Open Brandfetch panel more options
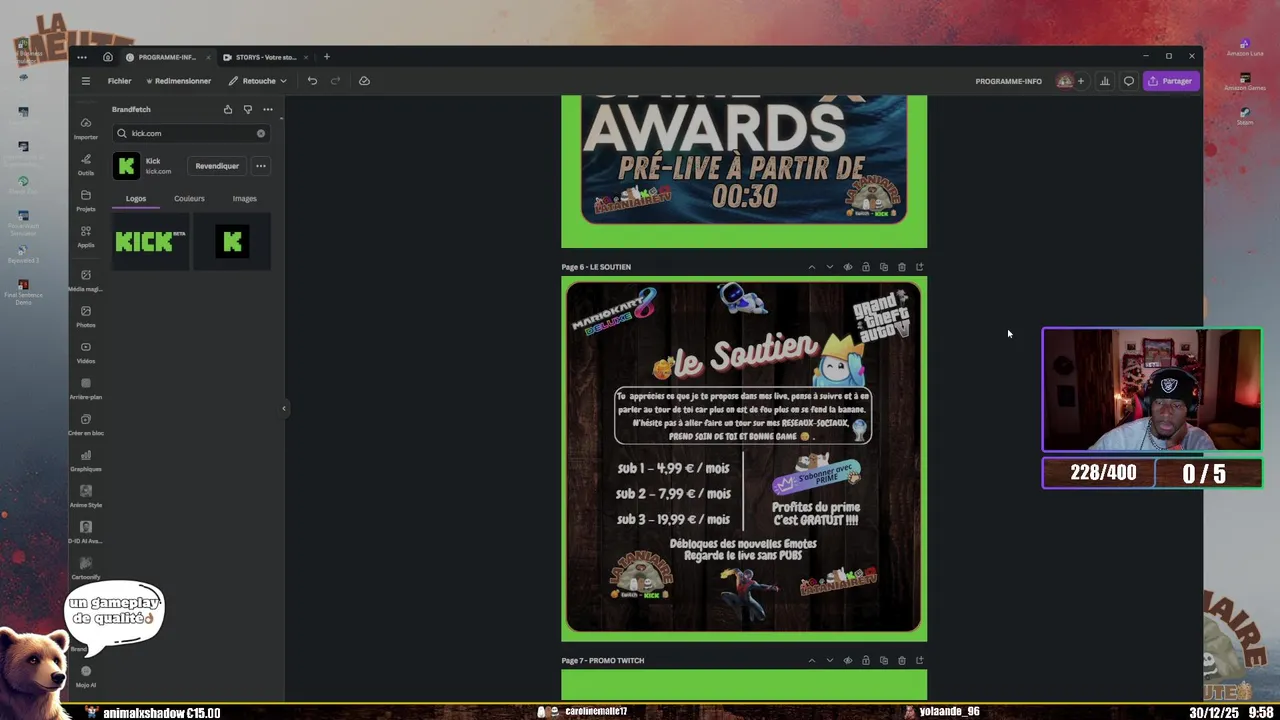Image resolution: width=1280 pixels, height=720 pixels. (267, 109)
